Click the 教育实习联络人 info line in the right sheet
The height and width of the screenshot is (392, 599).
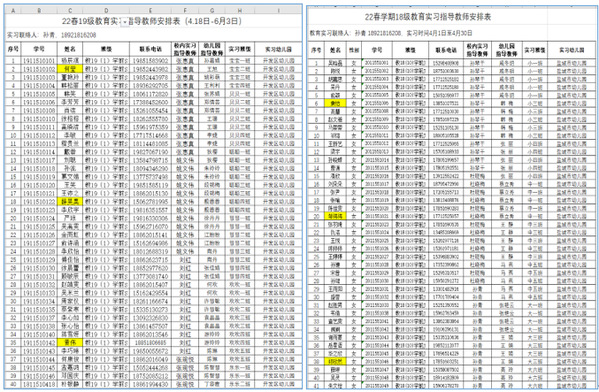391,33
